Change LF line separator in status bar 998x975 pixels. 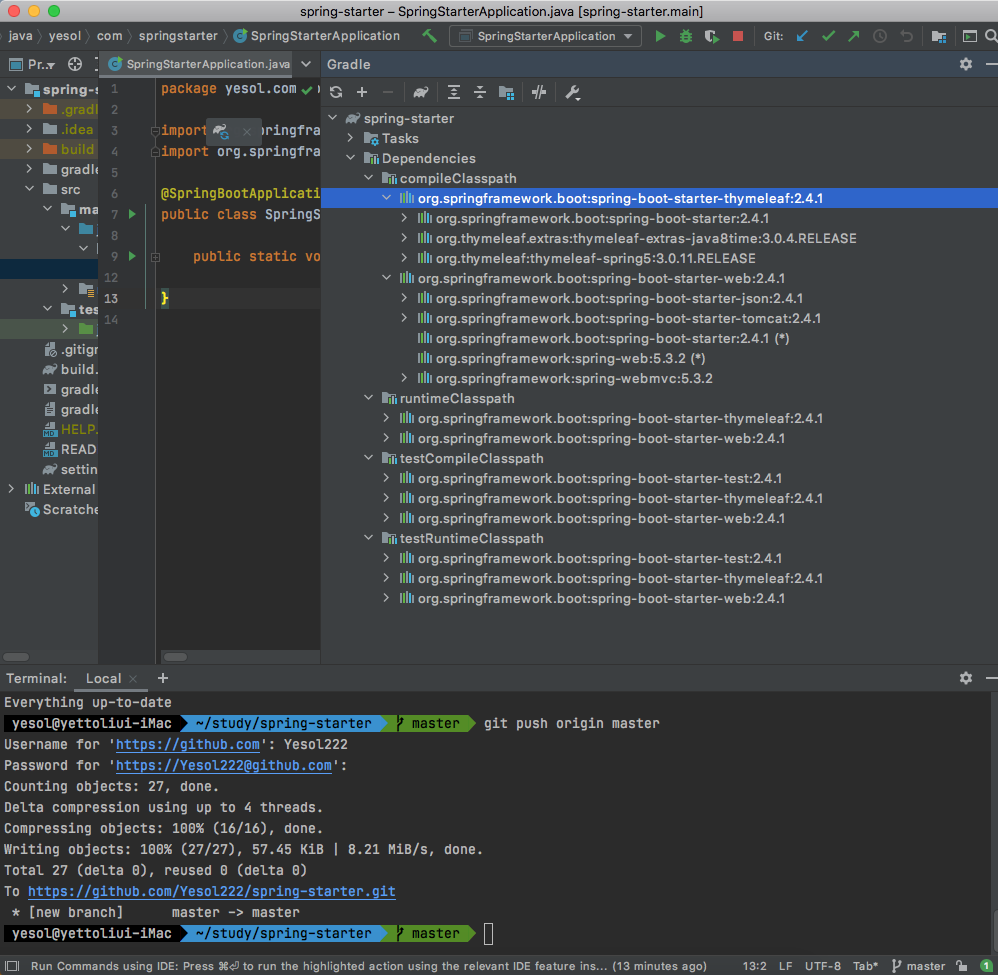tap(786, 966)
